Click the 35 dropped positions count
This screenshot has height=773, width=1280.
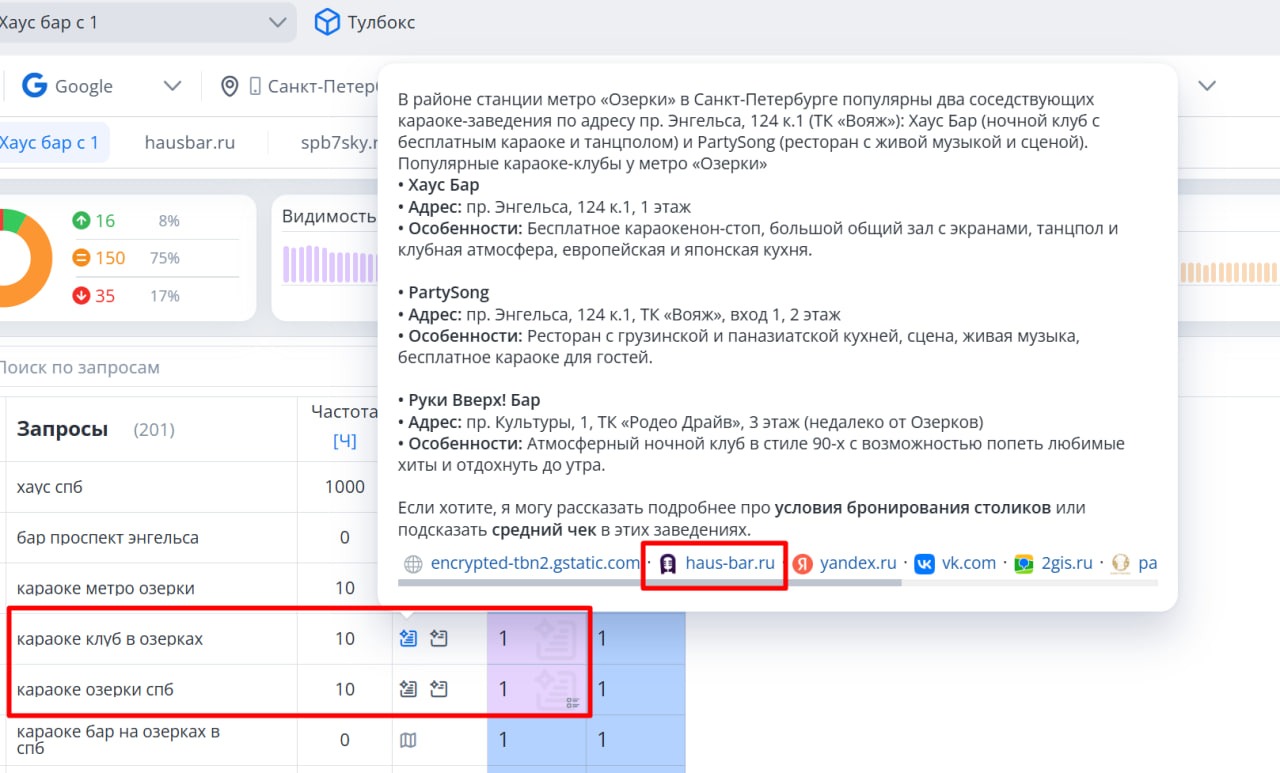(105, 296)
